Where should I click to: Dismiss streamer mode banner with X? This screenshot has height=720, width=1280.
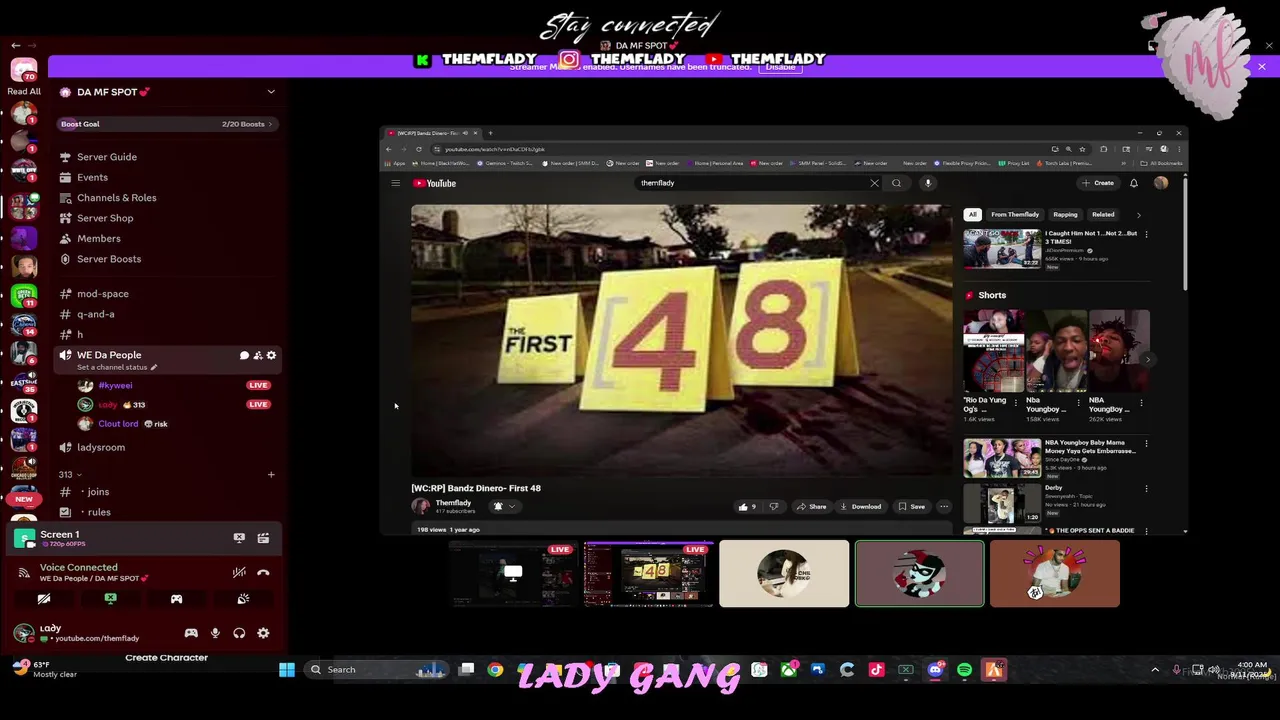(1262, 67)
